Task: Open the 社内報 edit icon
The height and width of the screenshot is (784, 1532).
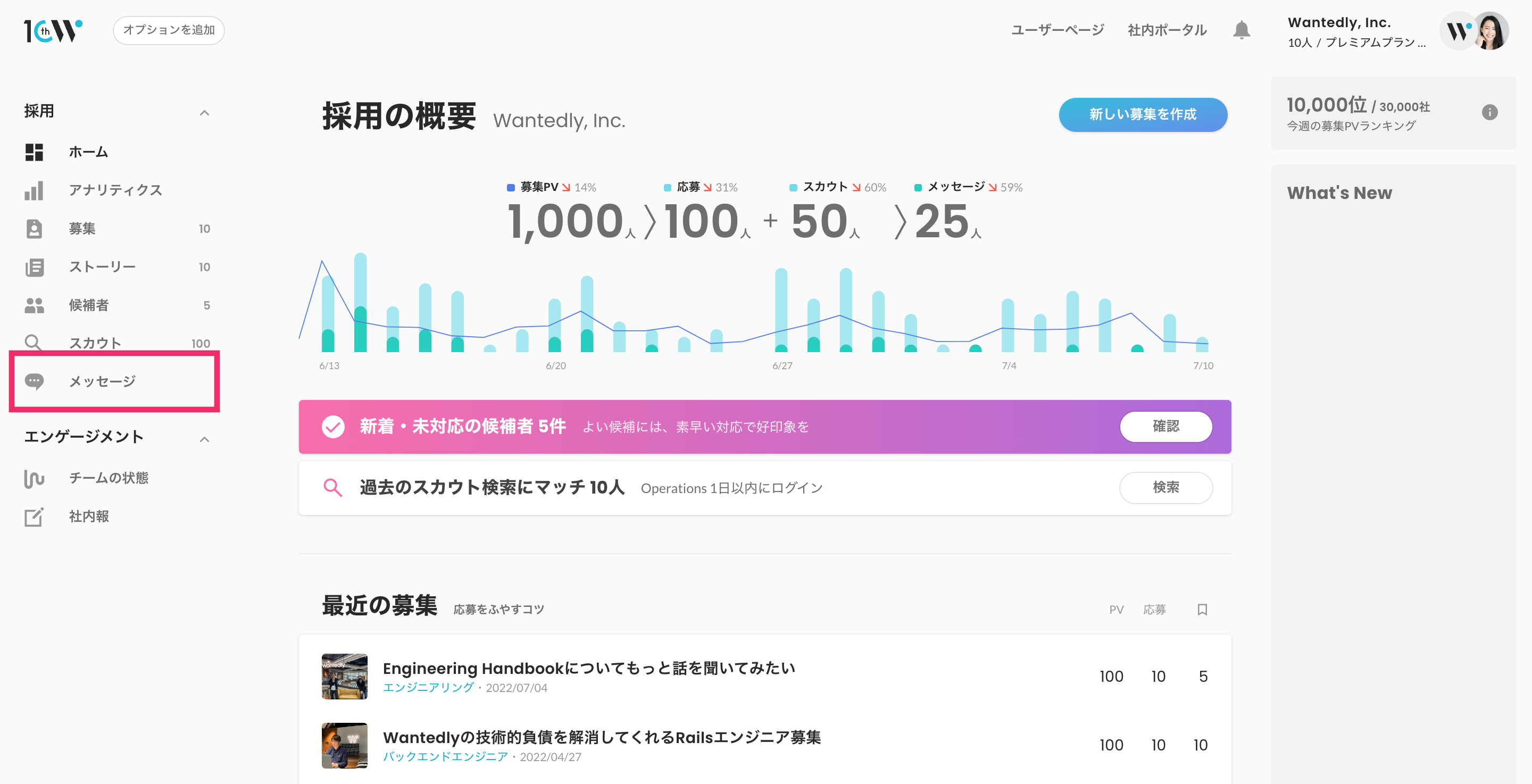Action: (34, 516)
